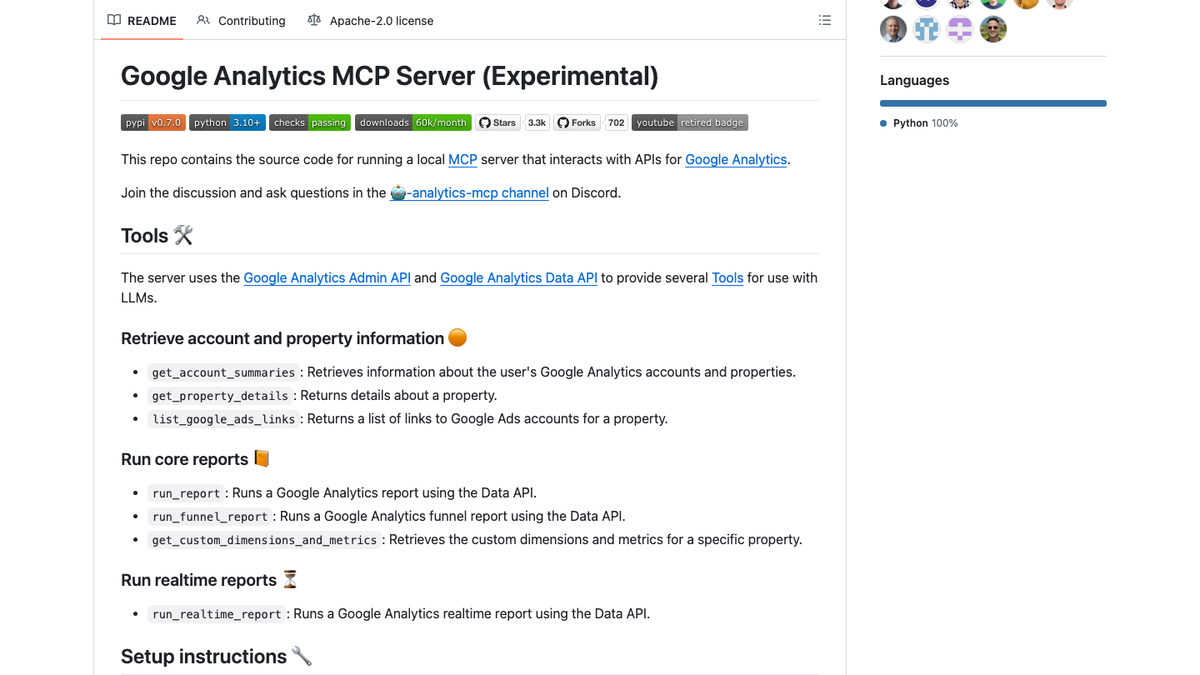Switch to the Contributing tab
This screenshot has height=675, width=1200.
coord(241,20)
